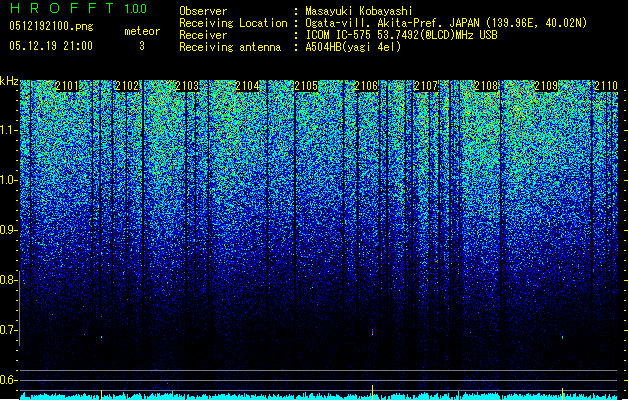Click the 2102 time label
Image resolution: width=629 pixels, height=400 pixels.
tap(127, 86)
